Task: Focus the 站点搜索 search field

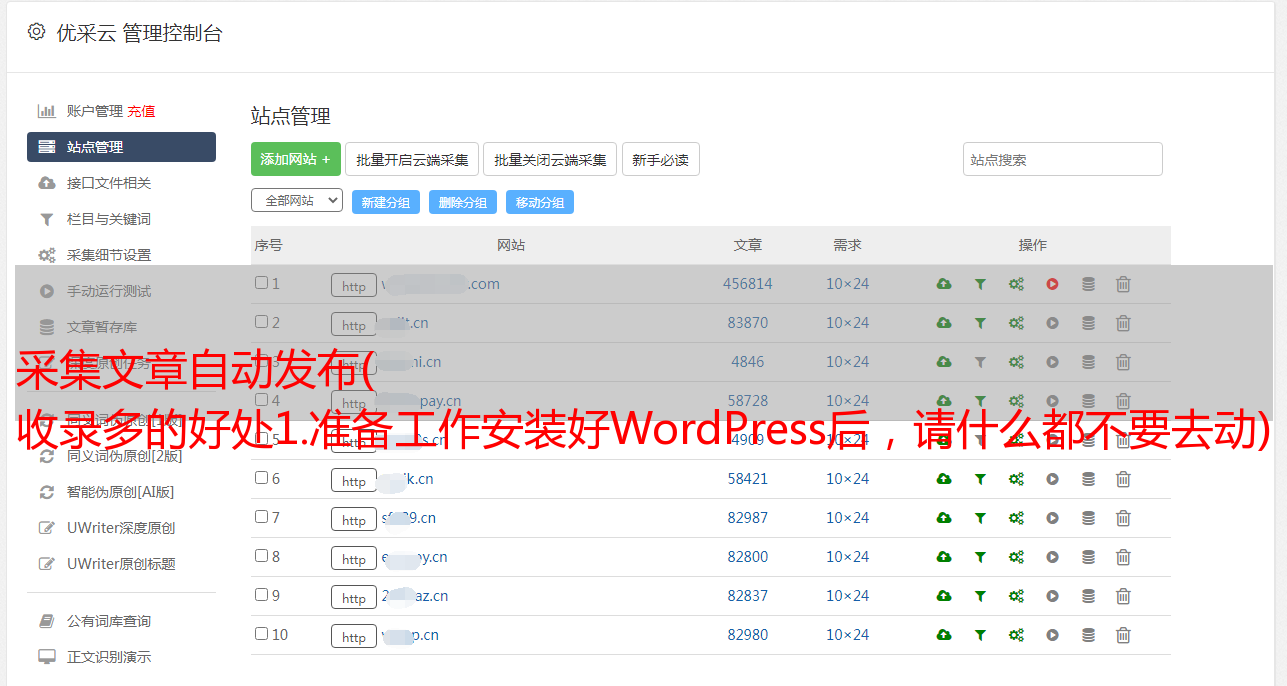Action: (x=1062, y=160)
